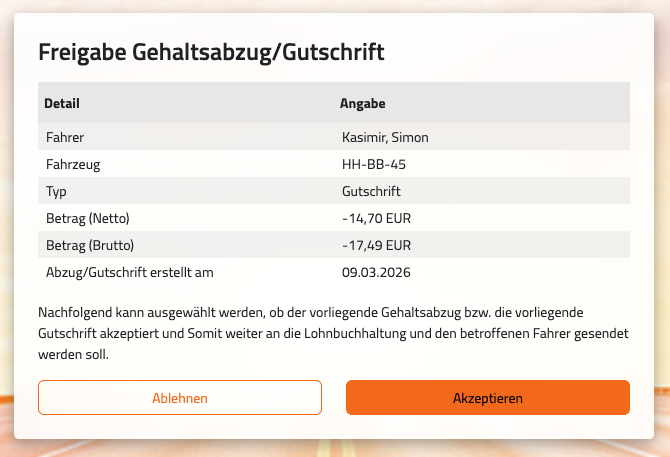Select the Fahrzeug row label

pyautogui.click(x=73, y=164)
